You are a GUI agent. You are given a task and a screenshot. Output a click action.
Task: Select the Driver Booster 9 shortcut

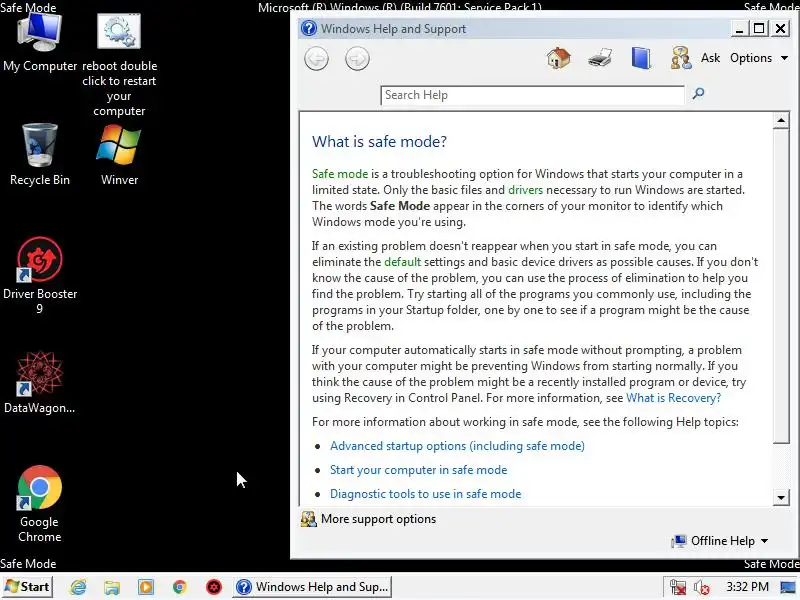coord(40,276)
